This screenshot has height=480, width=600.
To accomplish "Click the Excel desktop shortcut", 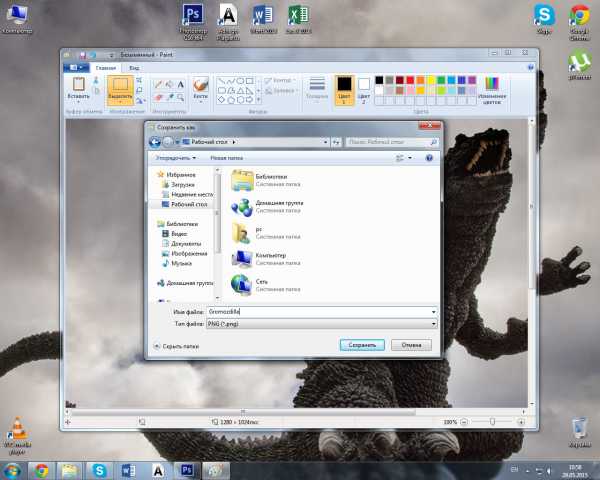I will (298, 19).
